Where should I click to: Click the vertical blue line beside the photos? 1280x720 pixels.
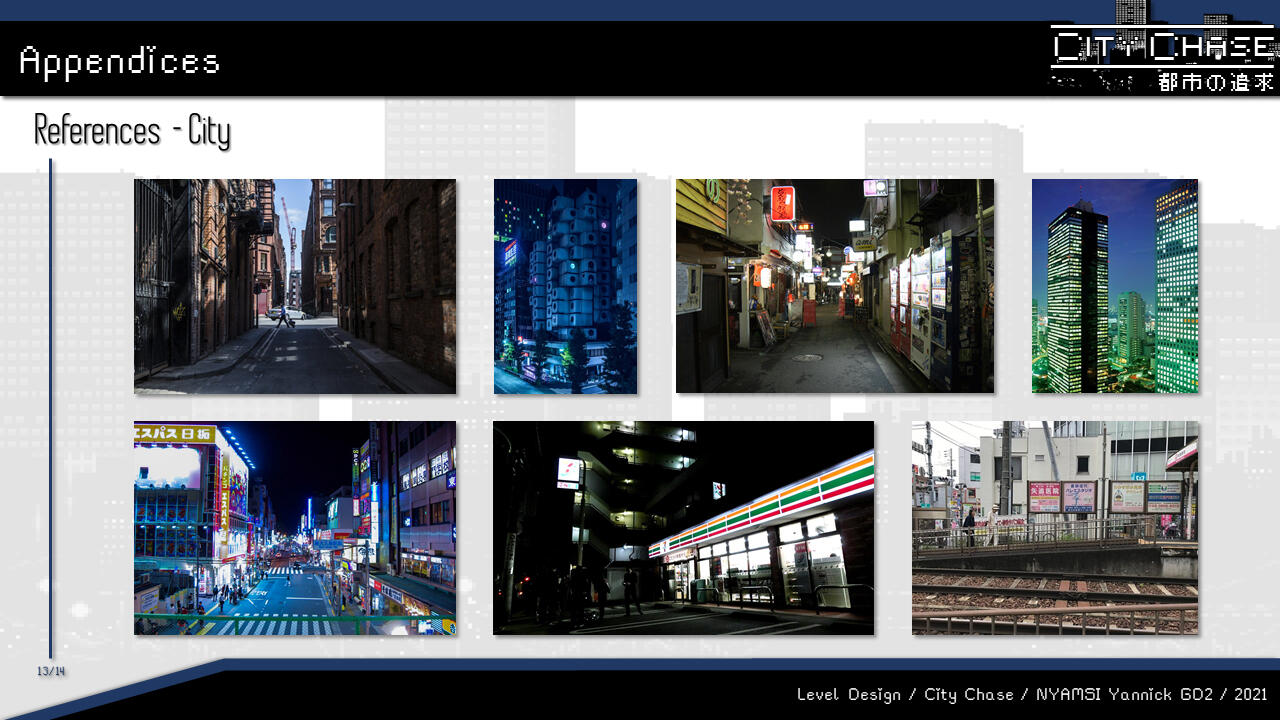click(51, 408)
